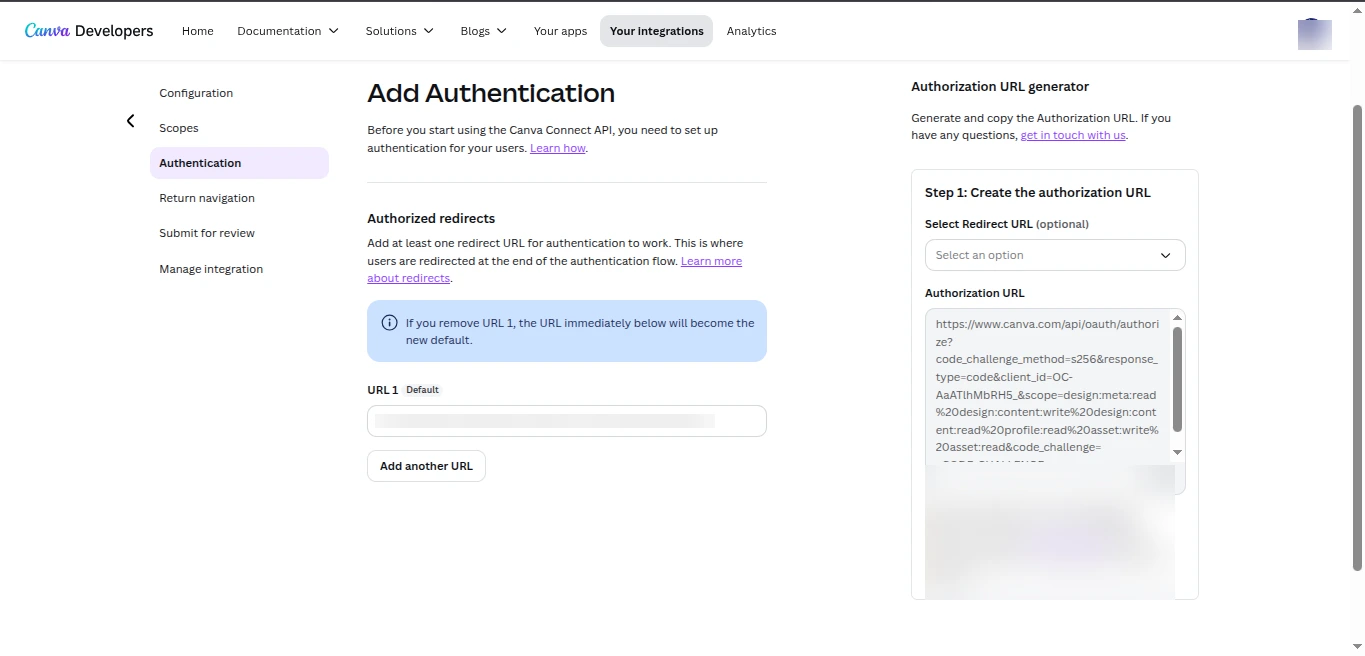
Task: Select the Authentication sidebar section
Action: click(x=239, y=163)
